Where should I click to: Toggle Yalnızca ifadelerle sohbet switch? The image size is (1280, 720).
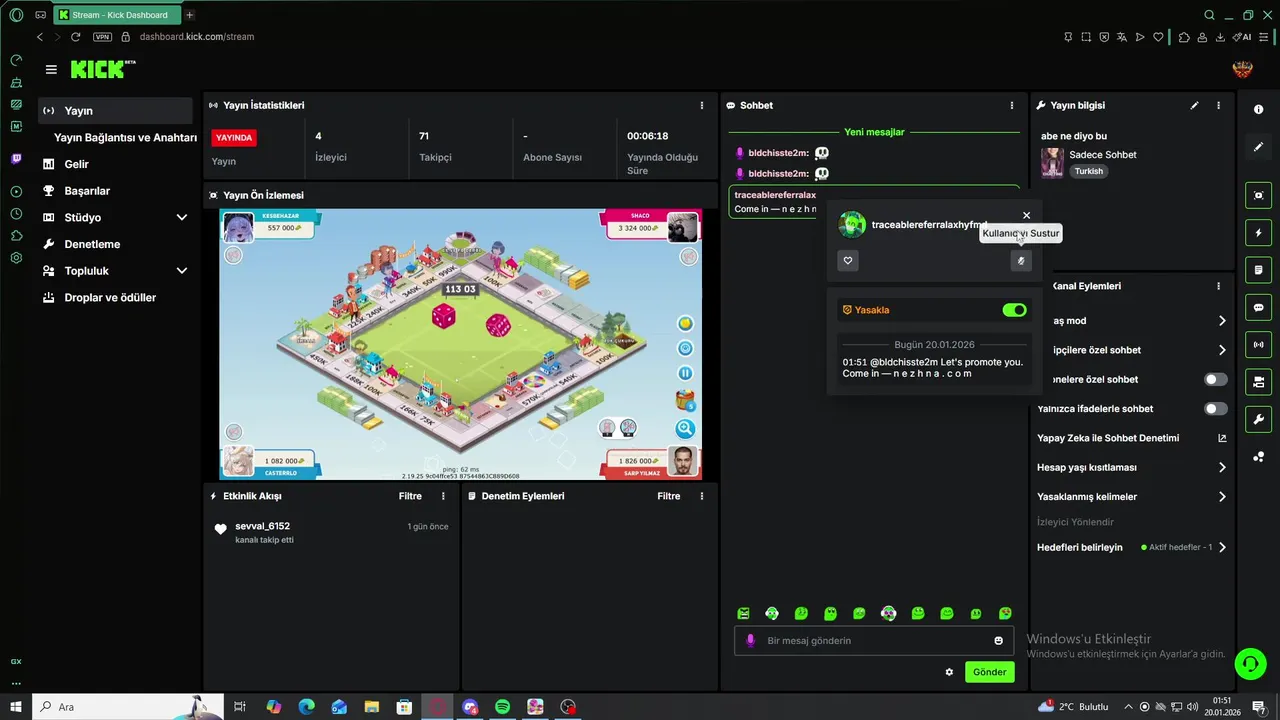[x=1215, y=409]
